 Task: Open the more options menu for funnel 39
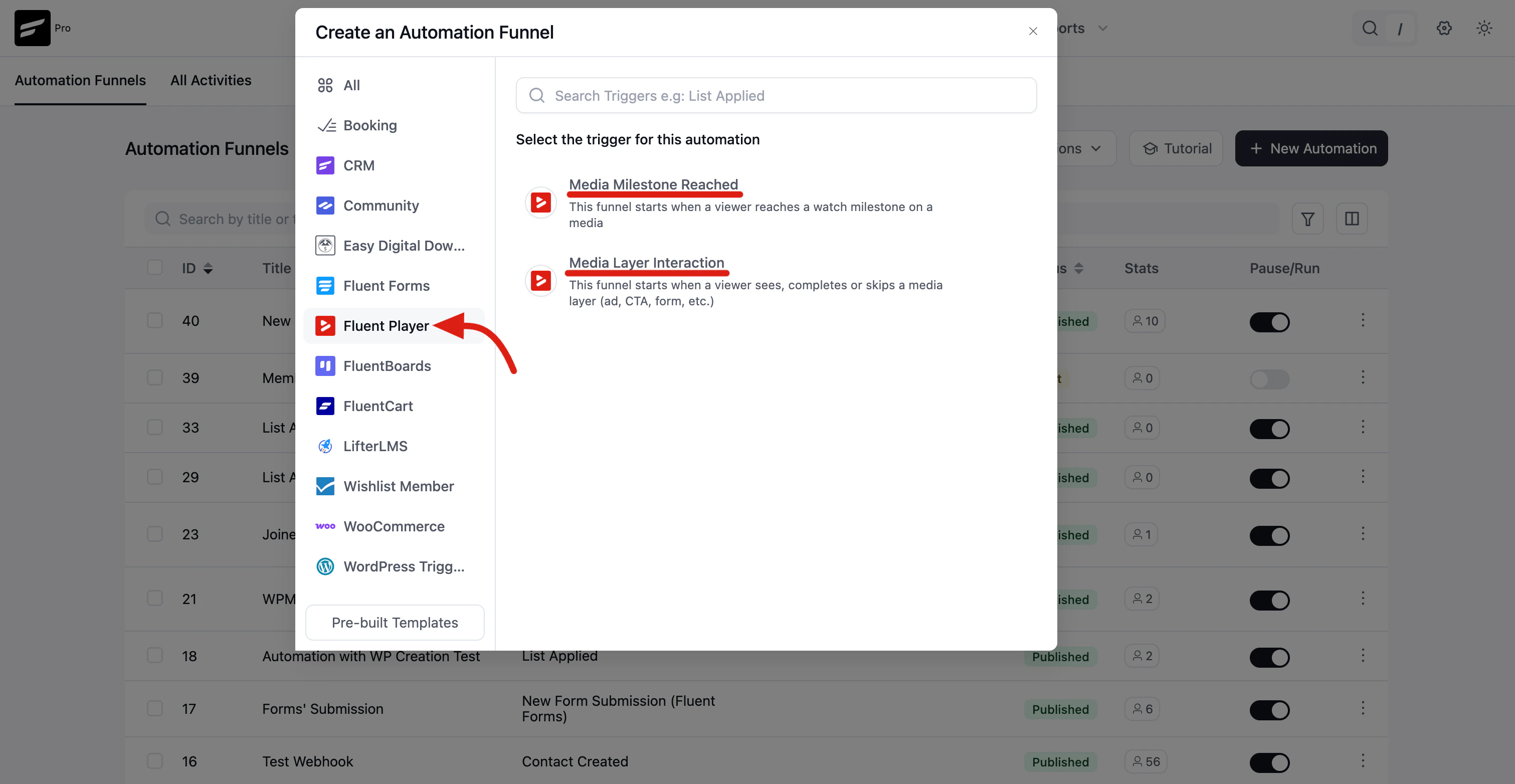pos(1363,377)
